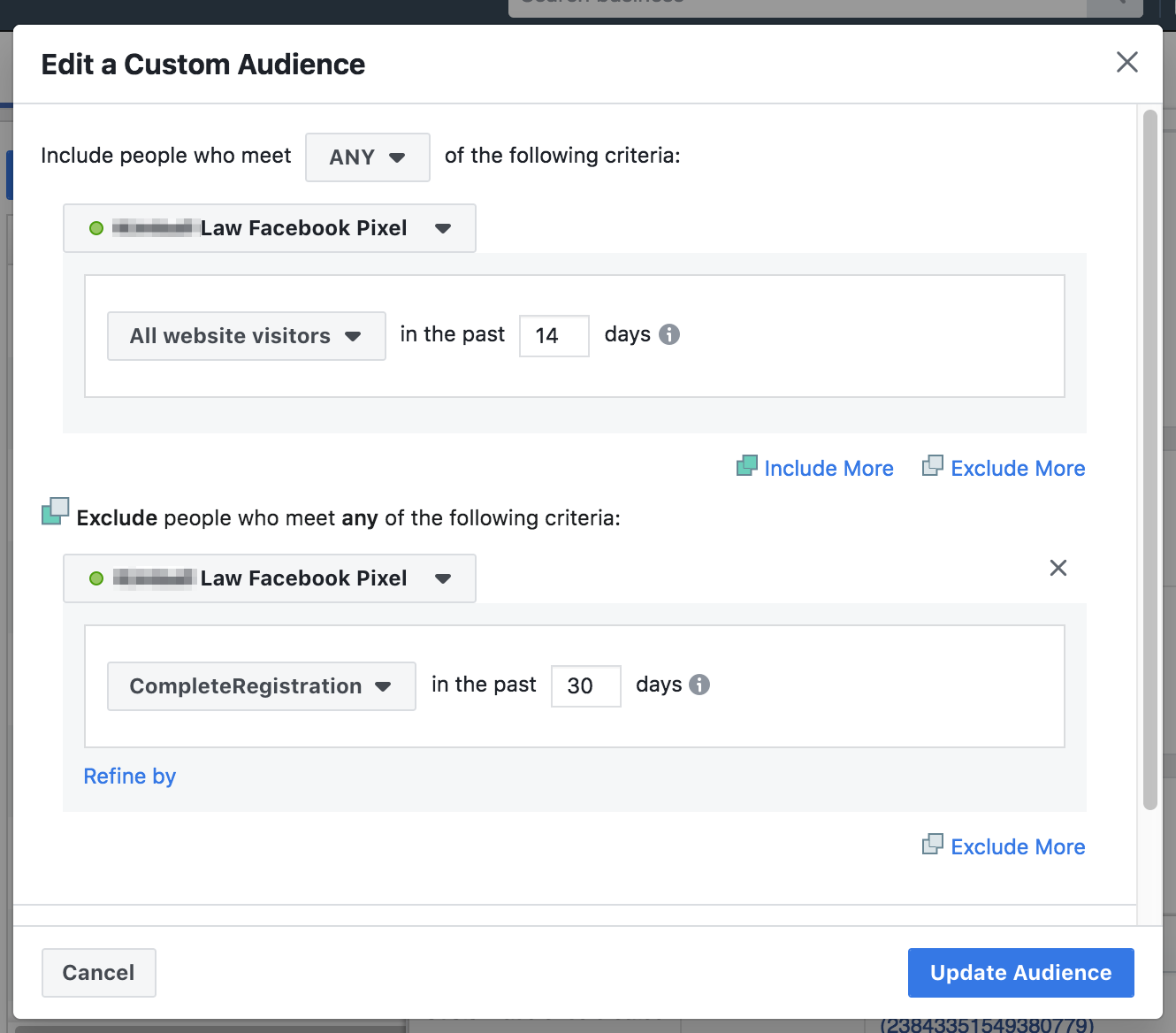
Task: Click the dialog's vertical scrollbar
Action: pyautogui.click(x=1149, y=460)
